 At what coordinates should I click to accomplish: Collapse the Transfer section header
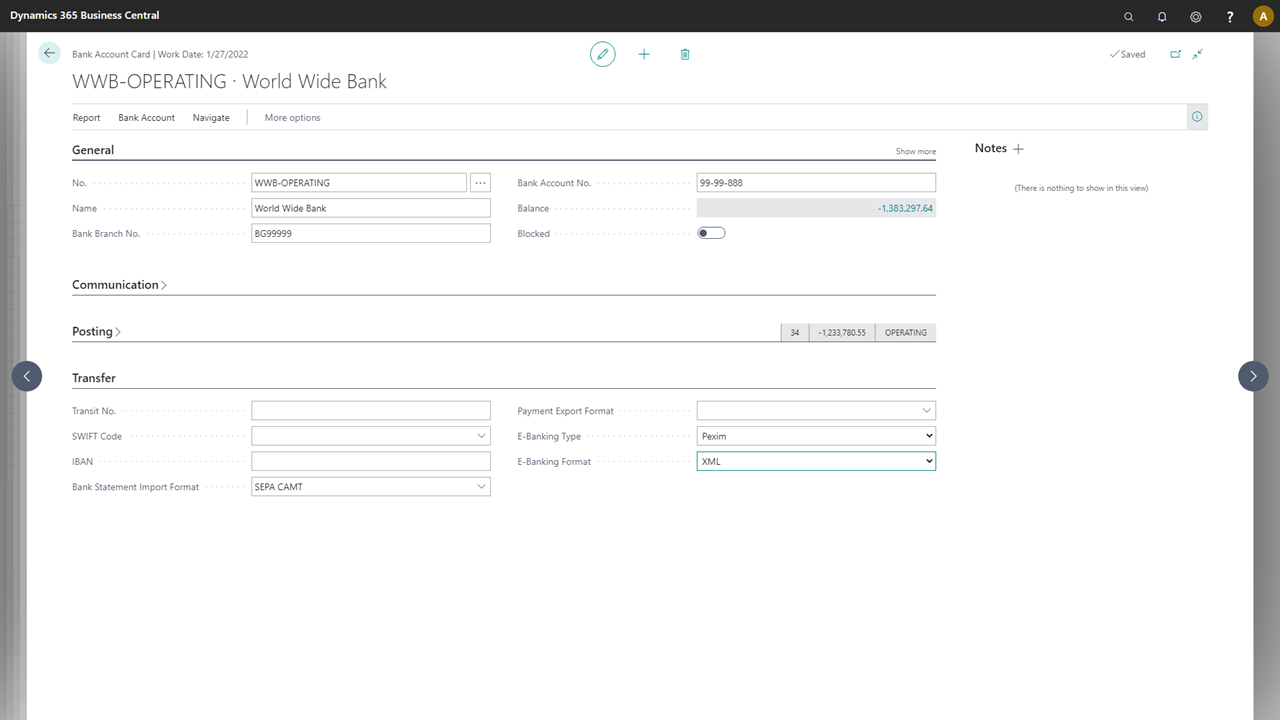tap(94, 378)
